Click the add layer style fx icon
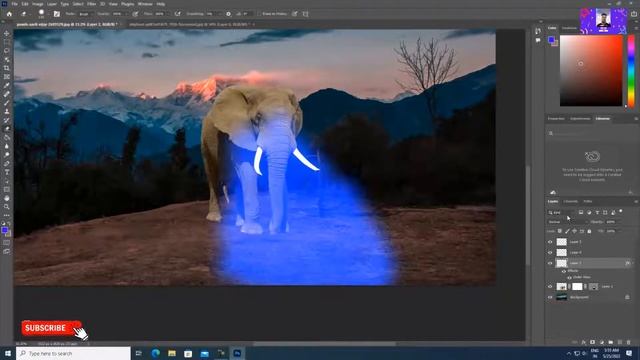This screenshot has height=360, width=640. [x=583, y=342]
